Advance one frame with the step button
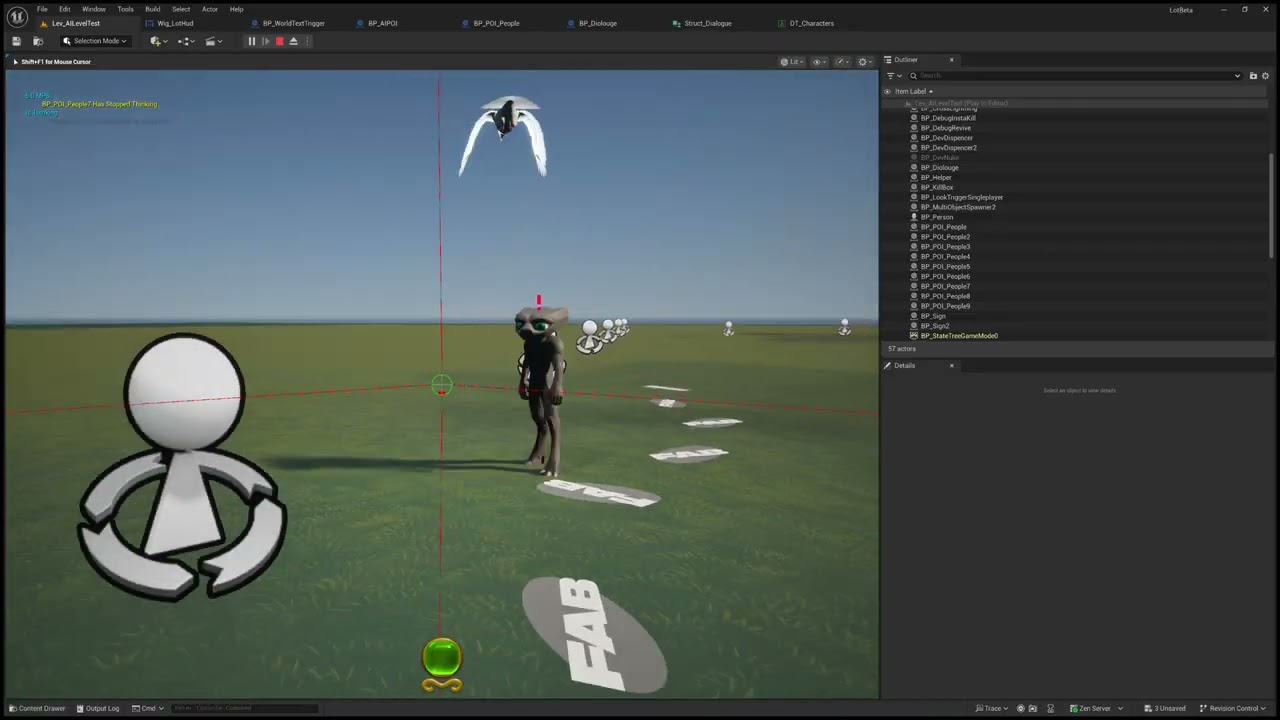Image resolution: width=1280 pixels, height=720 pixels. (x=266, y=41)
